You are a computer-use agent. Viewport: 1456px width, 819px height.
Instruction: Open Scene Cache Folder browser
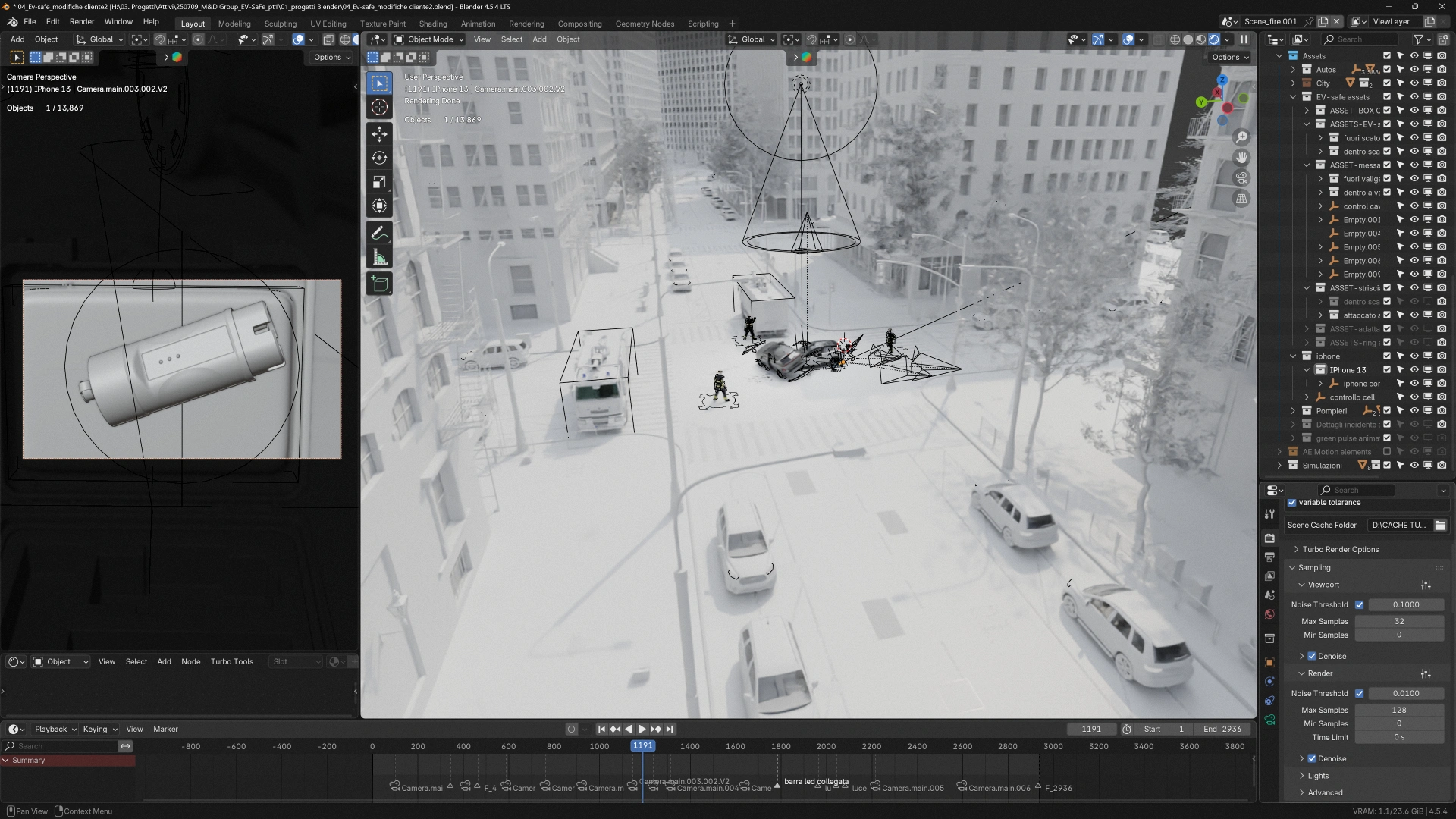click(1440, 526)
